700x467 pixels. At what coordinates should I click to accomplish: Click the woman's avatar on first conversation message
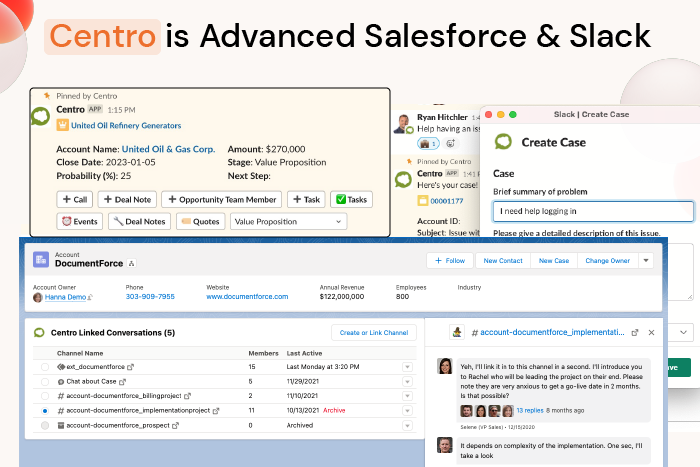(445, 366)
